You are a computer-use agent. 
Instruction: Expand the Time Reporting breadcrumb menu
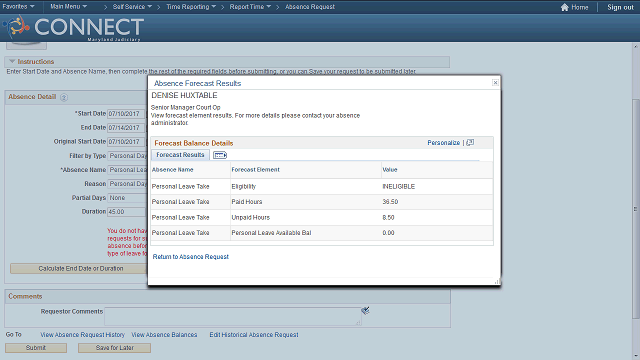point(191,7)
